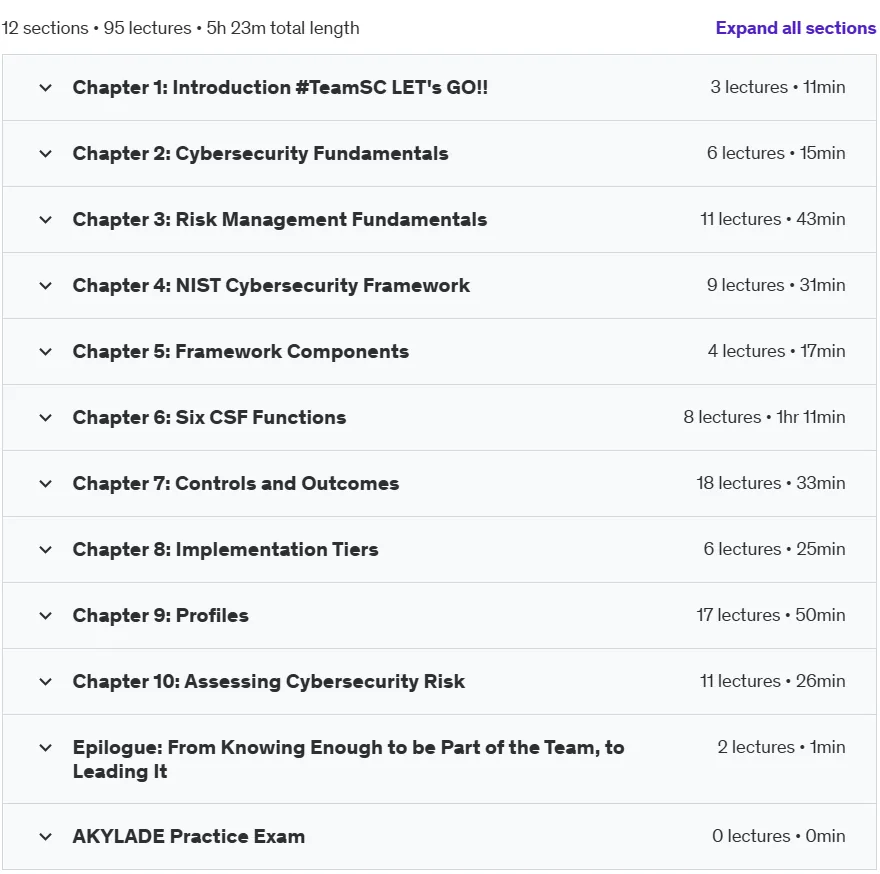
Task: Click AKYLADE Practice Exam section title
Action: [x=189, y=836]
